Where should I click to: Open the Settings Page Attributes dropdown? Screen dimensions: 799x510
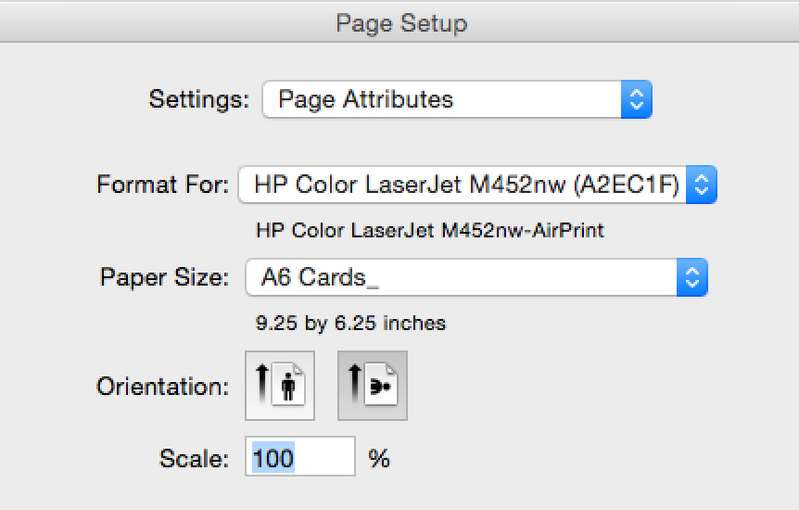pyautogui.click(x=457, y=99)
